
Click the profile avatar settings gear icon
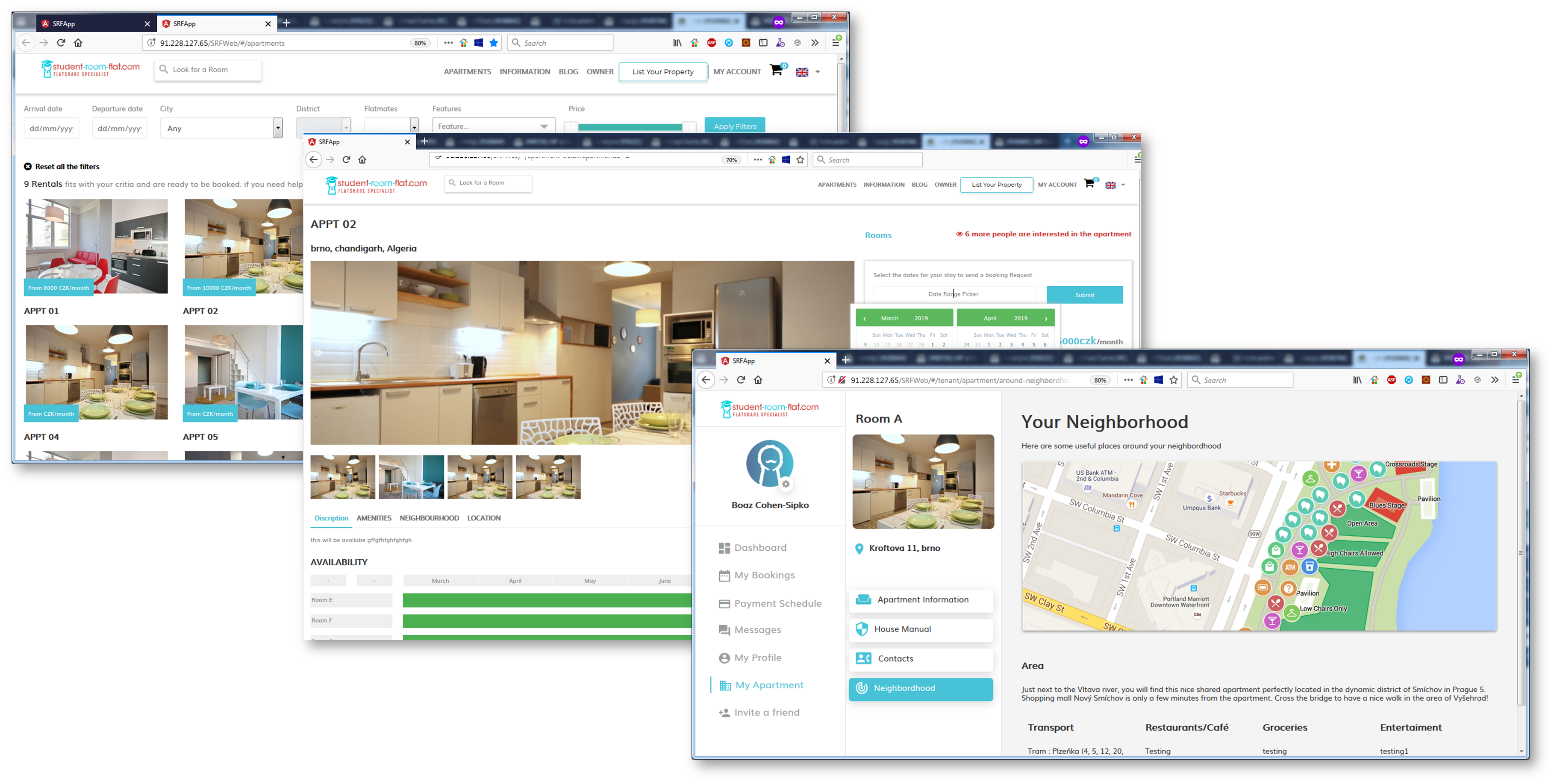[786, 484]
